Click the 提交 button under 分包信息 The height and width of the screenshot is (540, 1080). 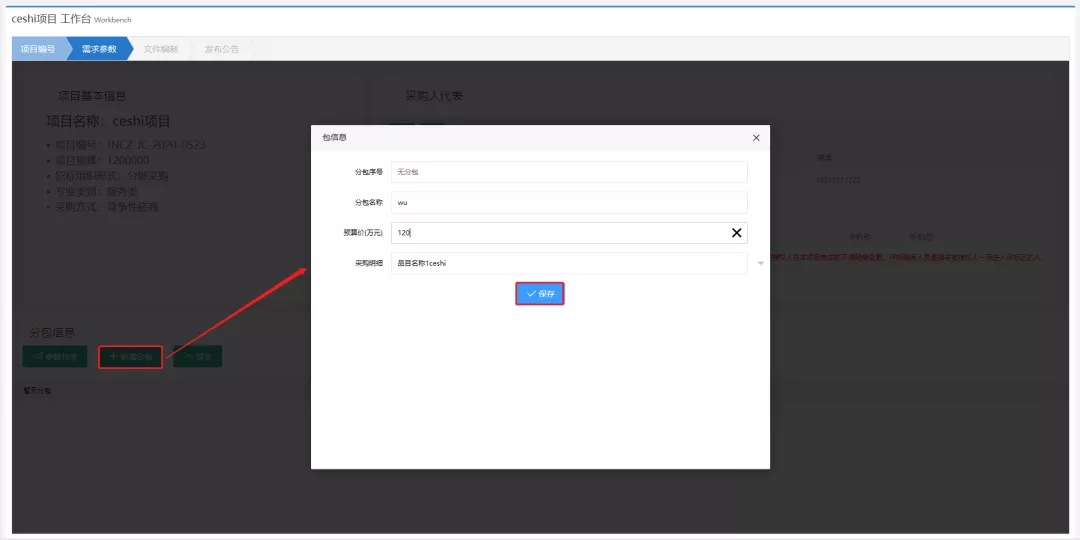click(x=198, y=356)
